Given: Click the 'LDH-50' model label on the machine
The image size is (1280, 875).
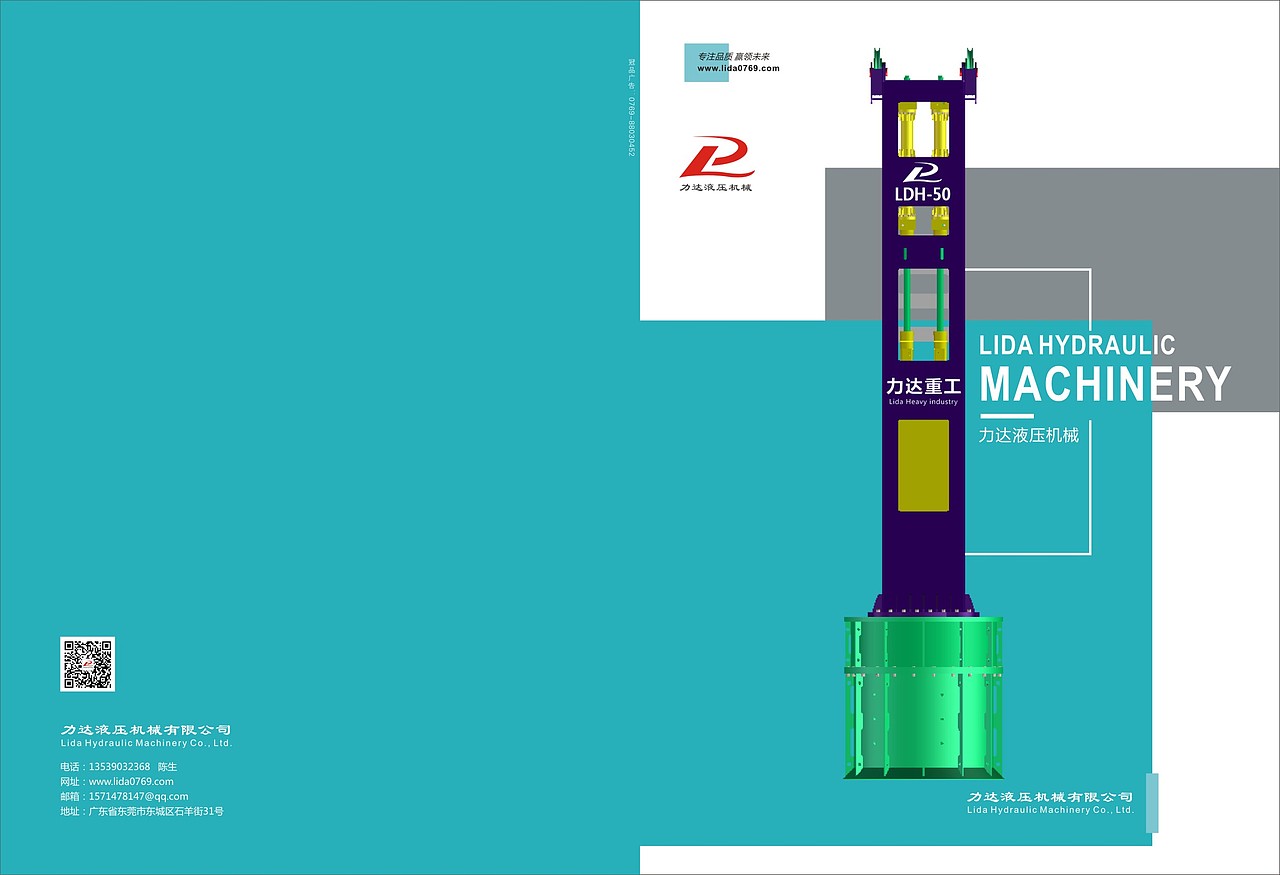Looking at the screenshot, I should tap(923, 194).
